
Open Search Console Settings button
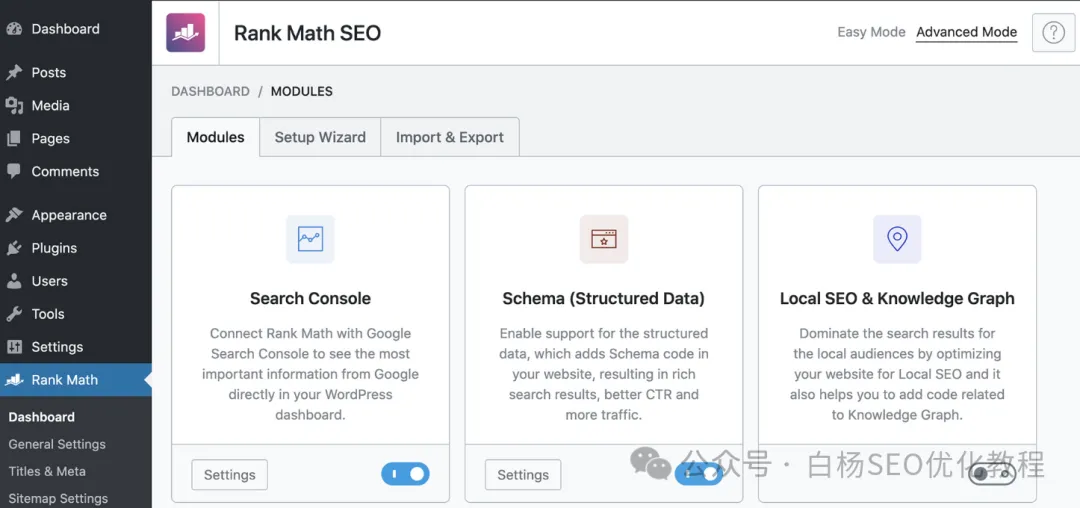click(x=229, y=475)
